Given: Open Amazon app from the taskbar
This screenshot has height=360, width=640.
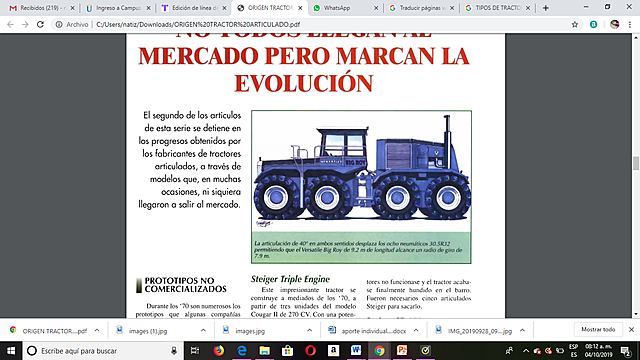Looking at the screenshot, I should pos(333,351).
